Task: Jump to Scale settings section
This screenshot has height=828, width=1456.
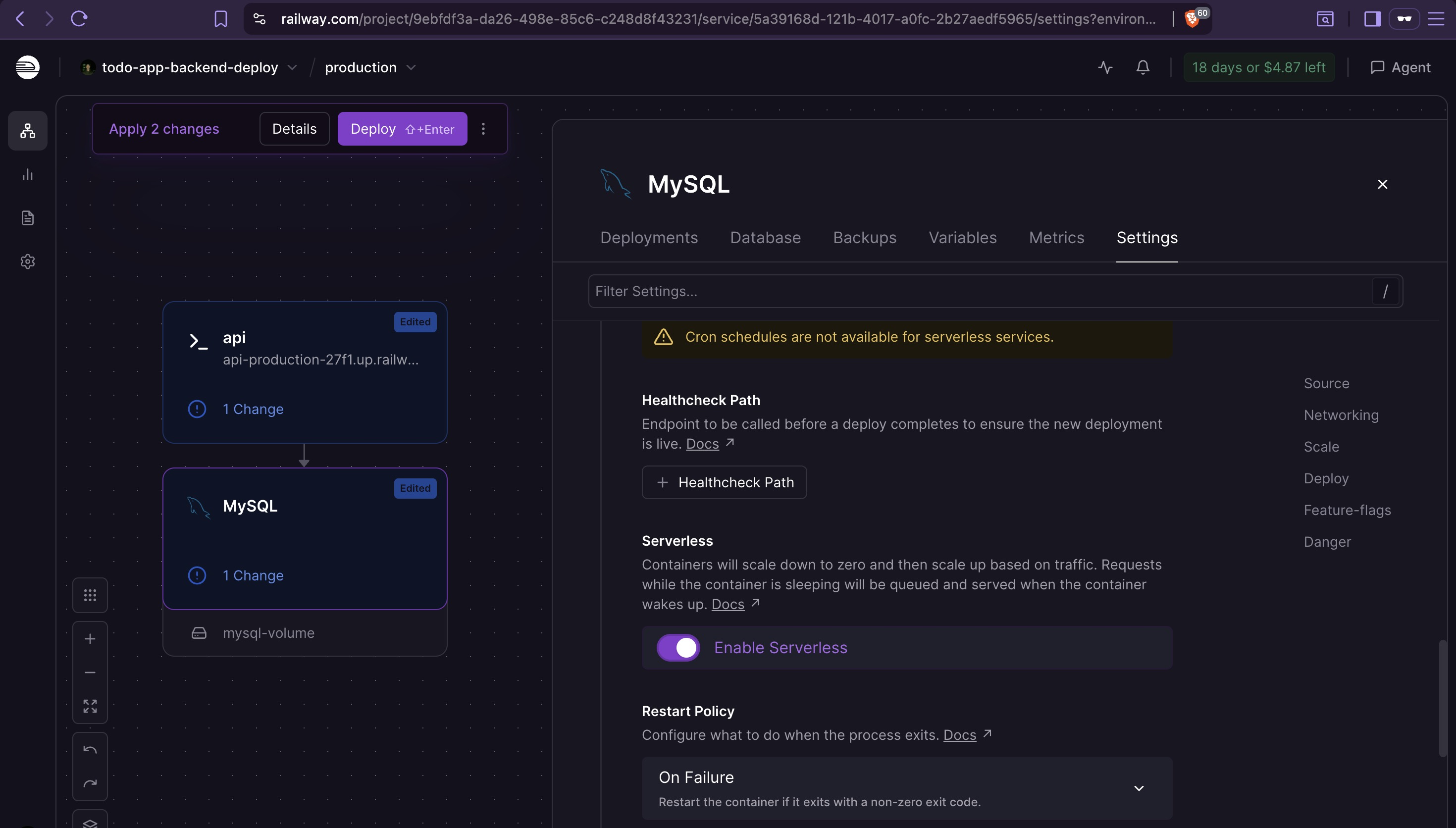Action: pos(1321,447)
